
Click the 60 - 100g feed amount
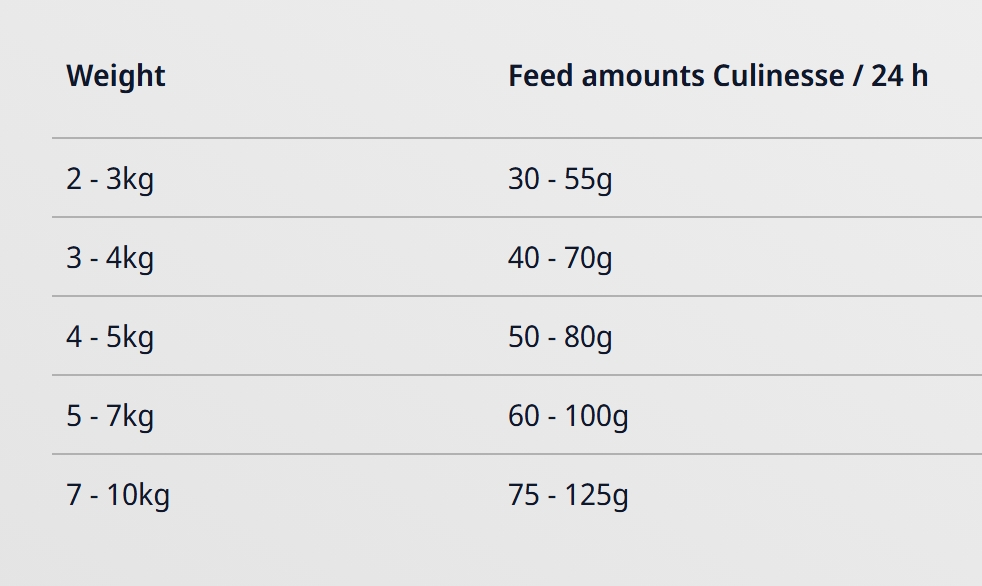click(x=568, y=416)
